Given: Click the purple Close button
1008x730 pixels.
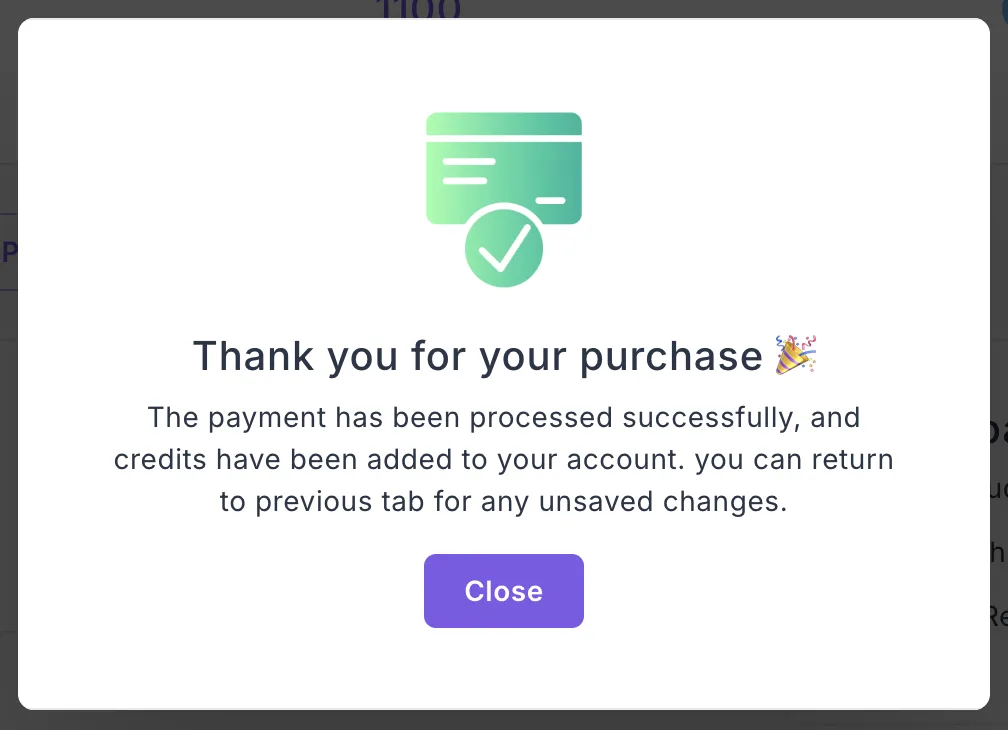Looking at the screenshot, I should tap(503, 591).
